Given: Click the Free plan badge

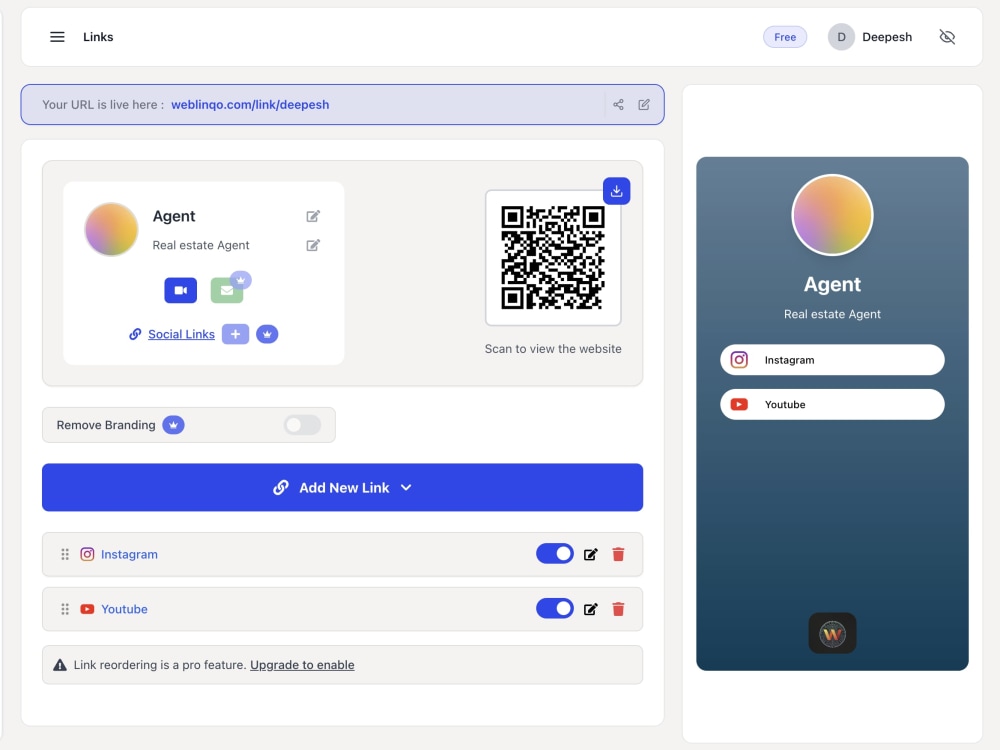Looking at the screenshot, I should click(x=785, y=37).
